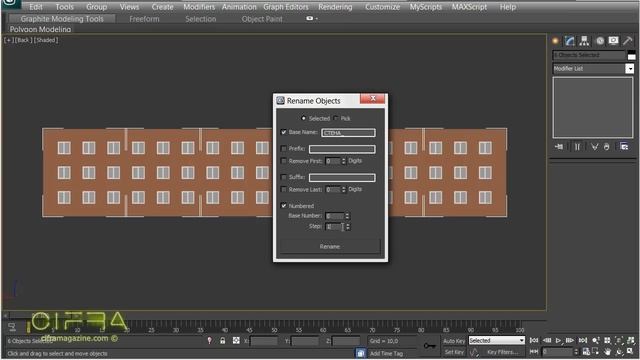The image size is (640, 360).
Task: Toggle Key Mode icon
Action: [533, 352]
